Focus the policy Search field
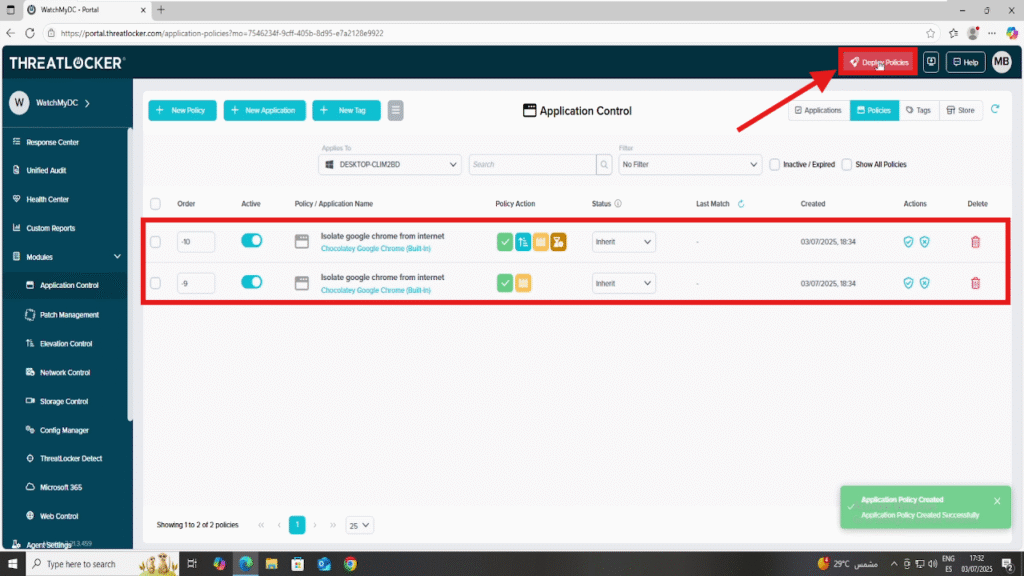The width and height of the screenshot is (1024, 576). [x=532, y=165]
